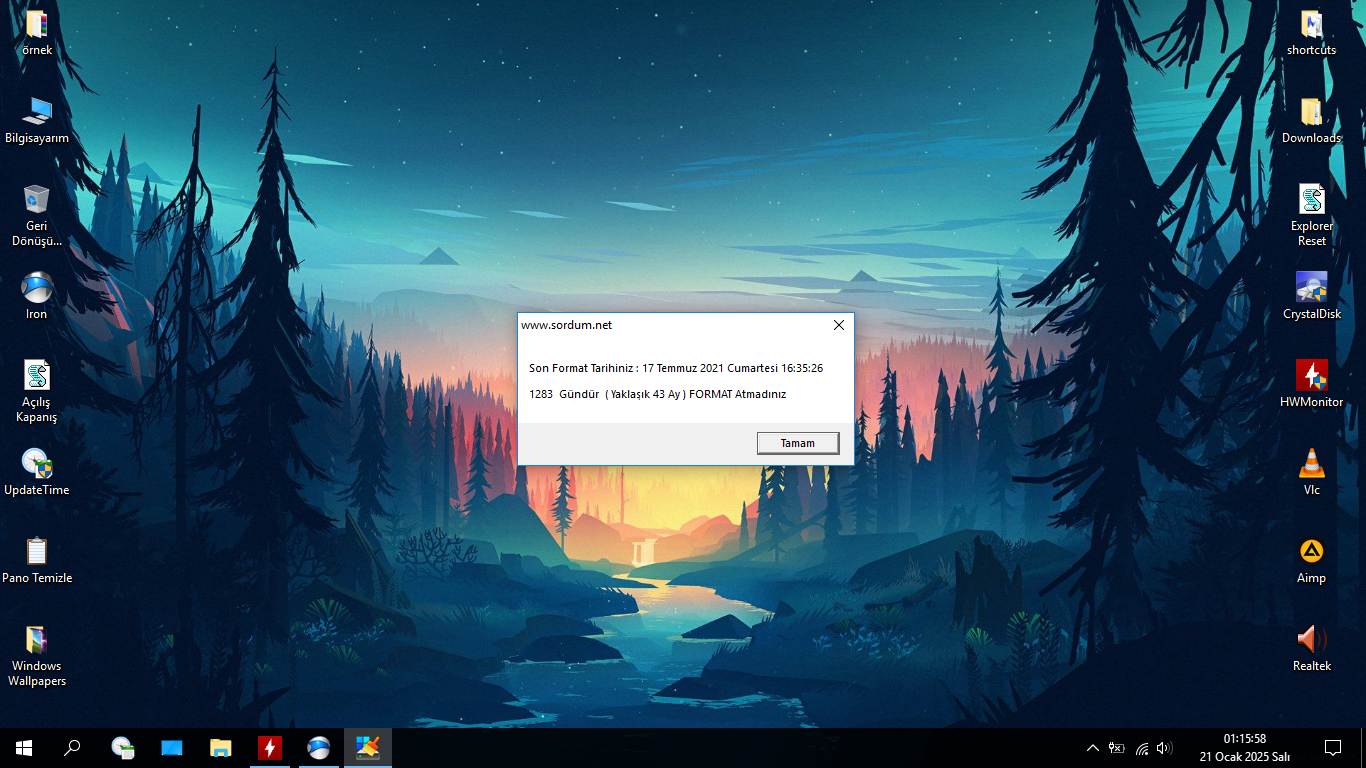The image size is (1366, 768).
Task: Expand the hidden system tray icons
Action: point(1093,748)
